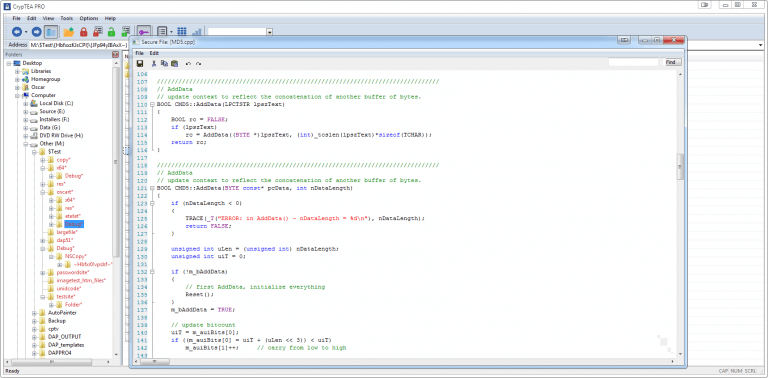Open the empty toolbar combo box dropdown

(x=269, y=32)
